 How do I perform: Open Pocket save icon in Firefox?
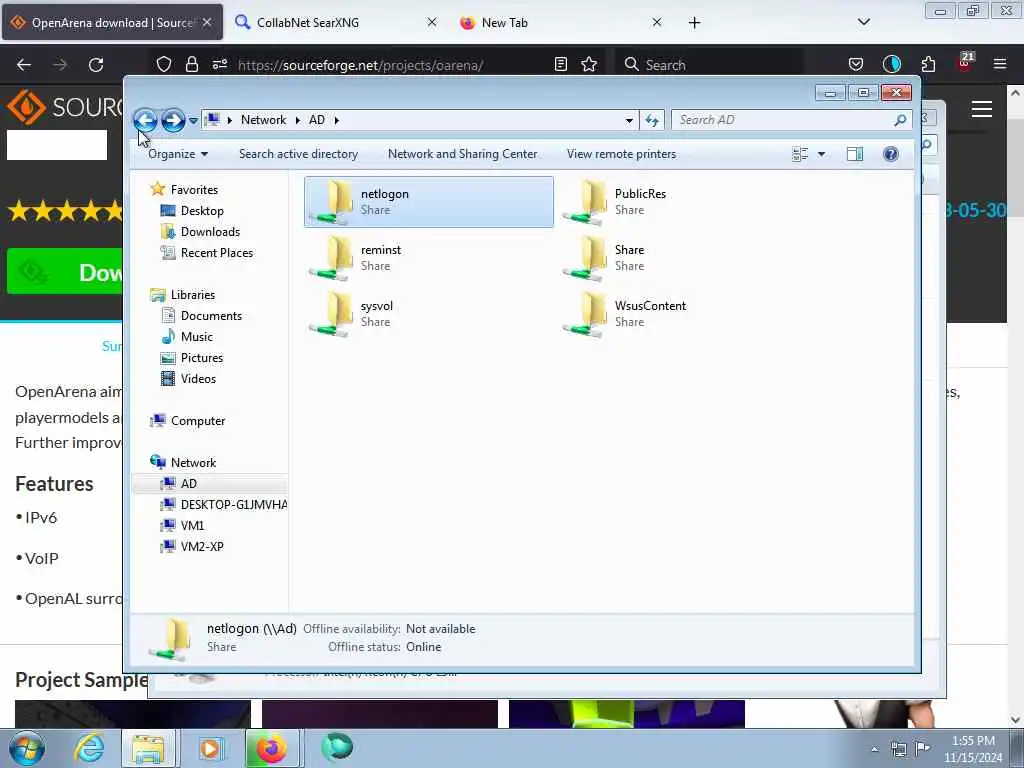[856, 64]
